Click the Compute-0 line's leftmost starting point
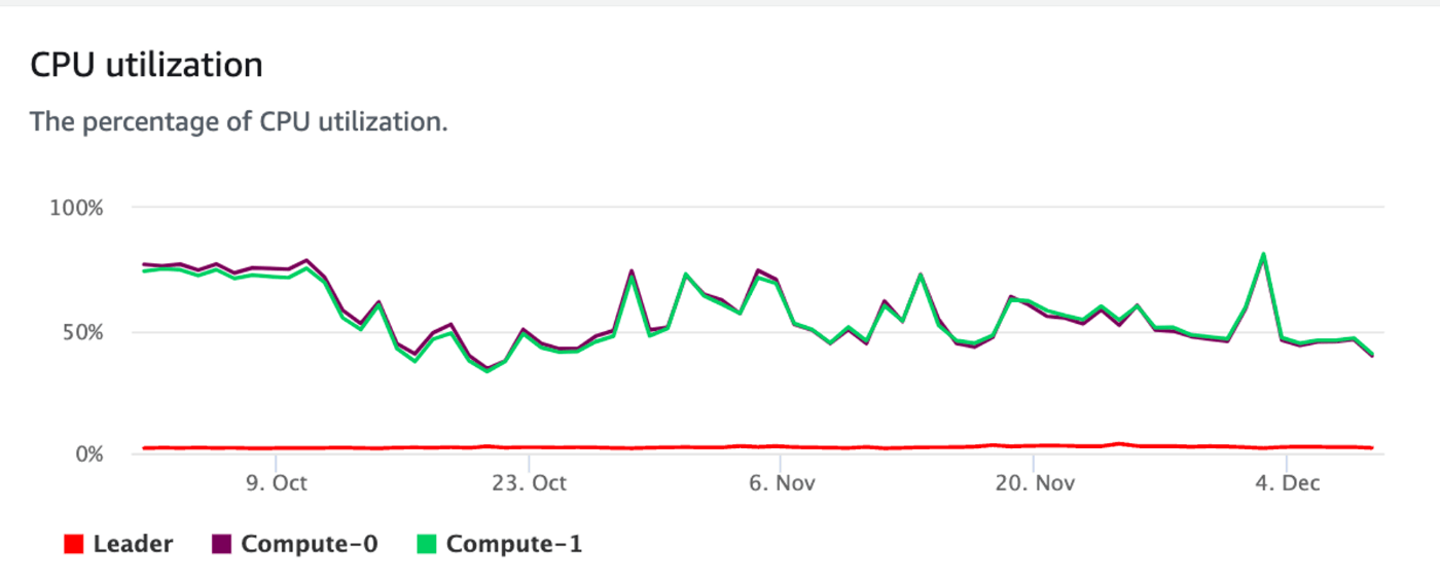This screenshot has width=1440, height=582. pos(144,264)
